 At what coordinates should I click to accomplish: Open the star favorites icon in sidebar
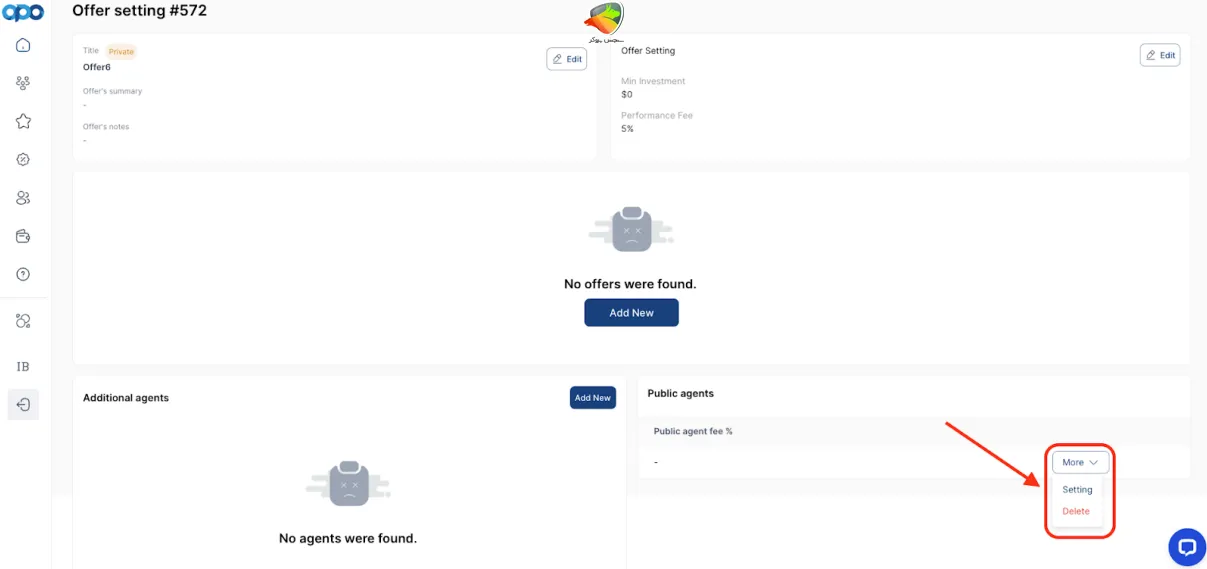pos(23,121)
